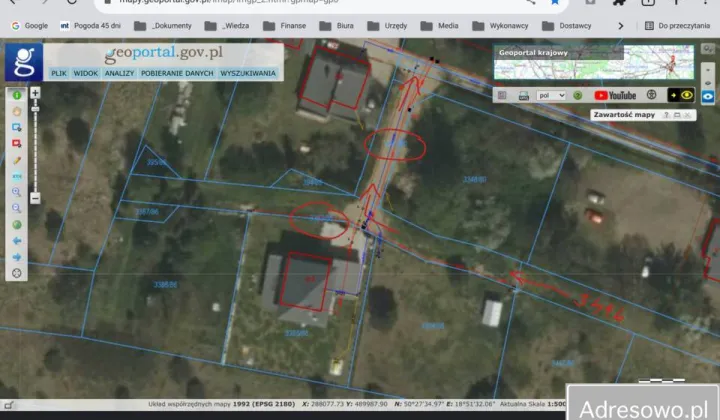Screen dimensions: 720x420
Task: Open the print map icon
Action: pos(523,96)
